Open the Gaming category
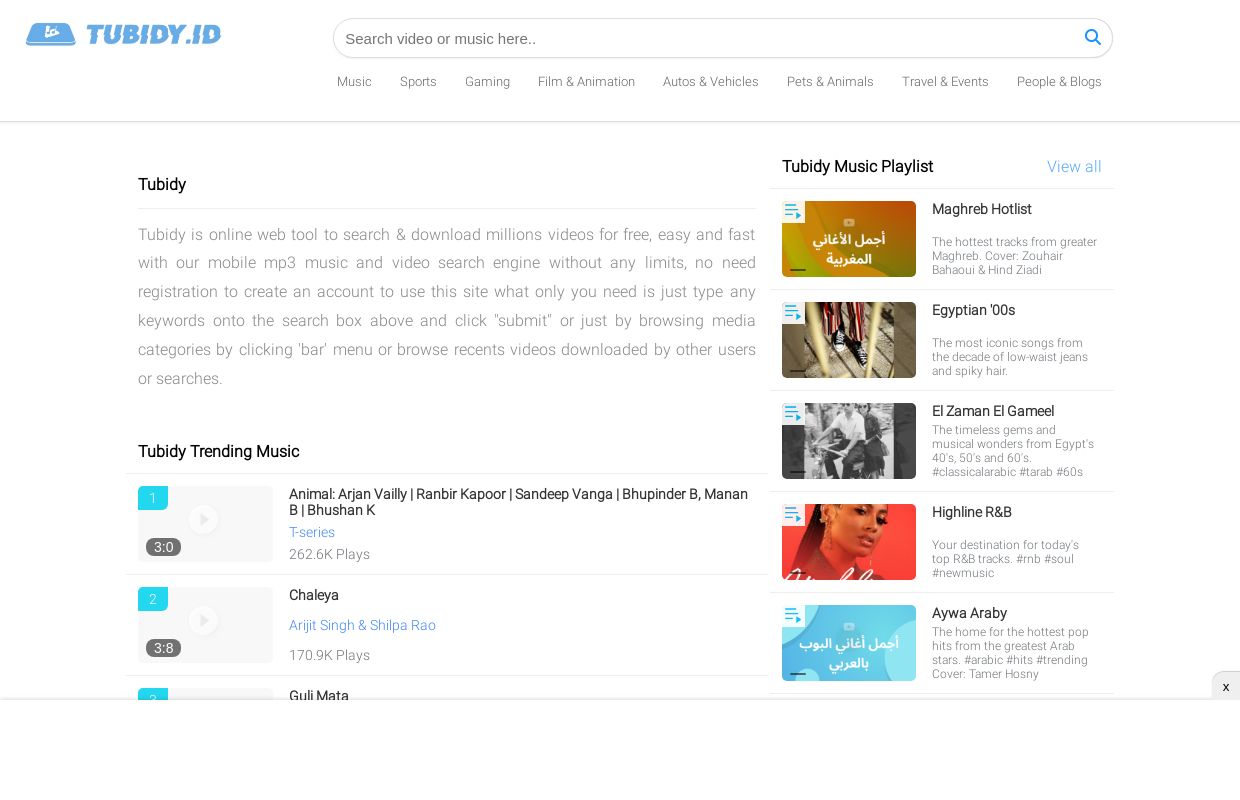 [x=487, y=81]
